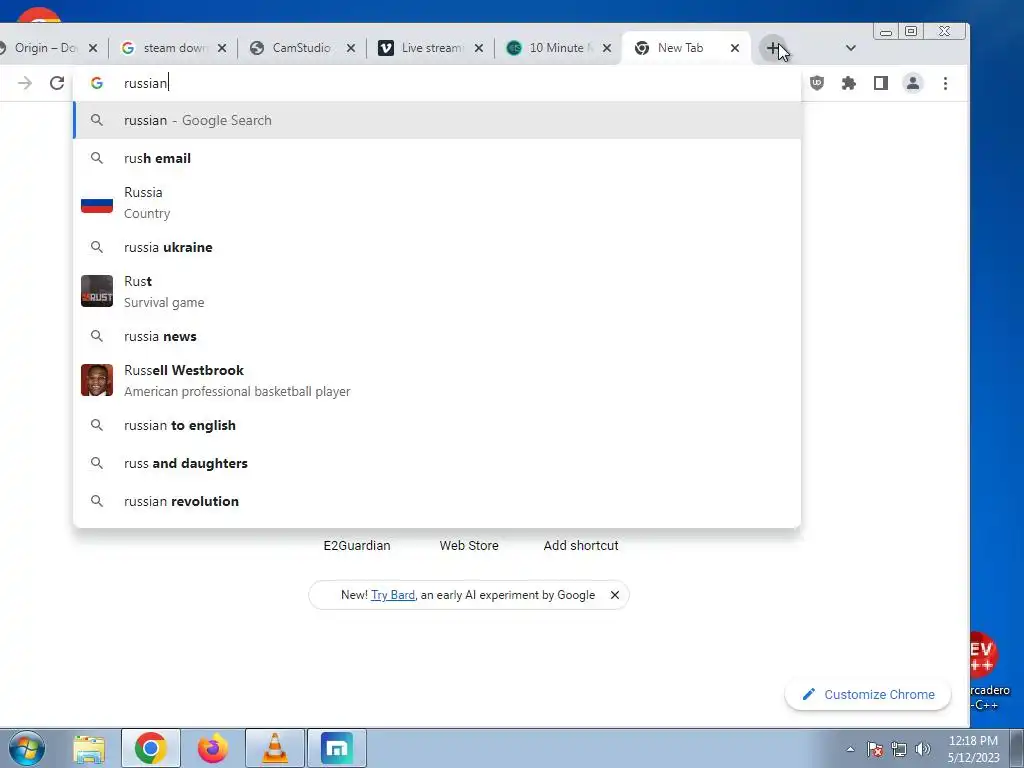Screen dimensions: 1024x768
Task: Pick the Russia Country suggestion
Action: pyautogui.click(x=437, y=202)
